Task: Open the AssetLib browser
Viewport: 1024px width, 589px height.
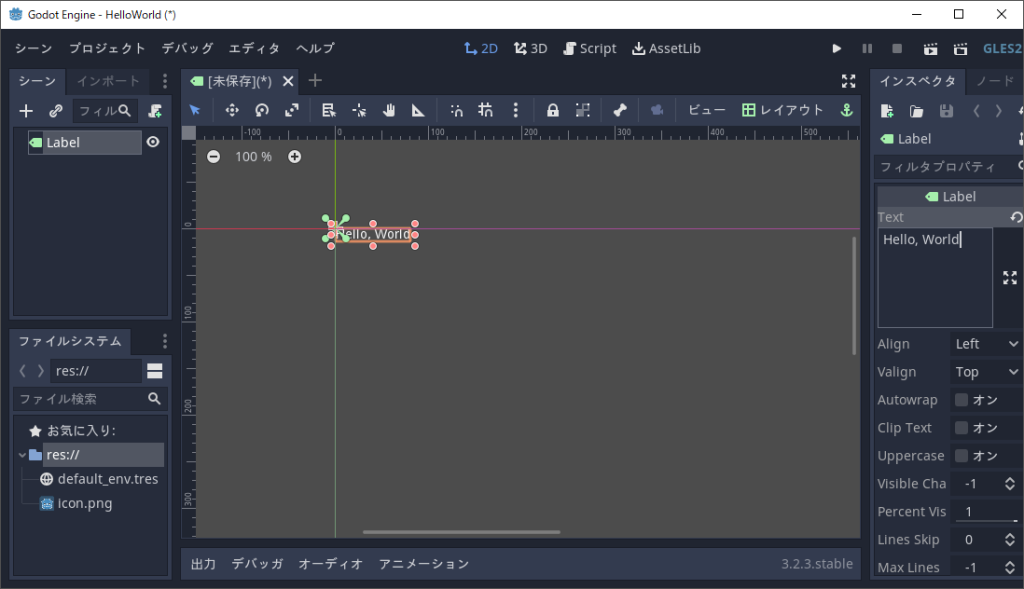Action: (x=666, y=47)
